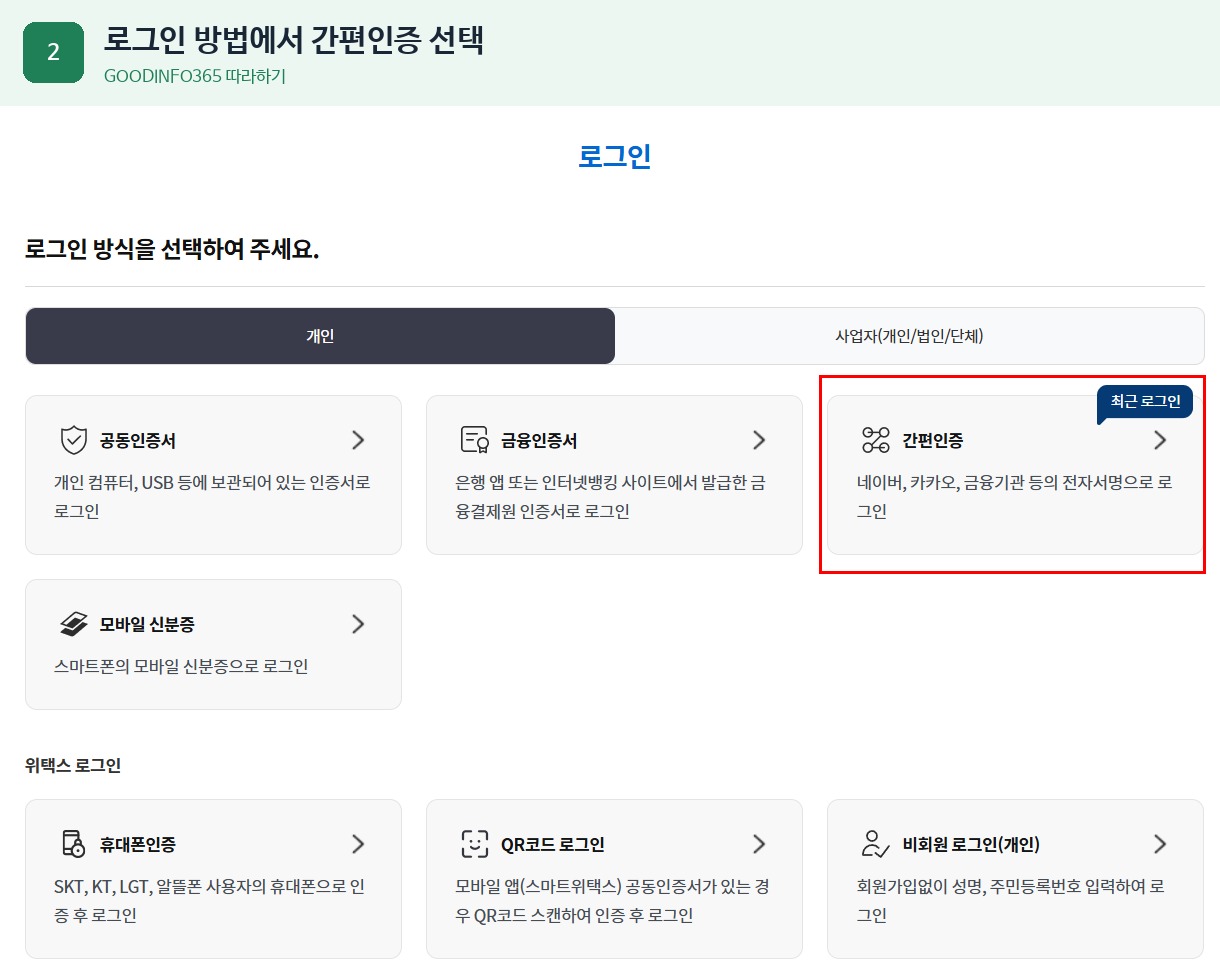
Task: Choose 모바일 신분증 login title
Action: (x=147, y=625)
